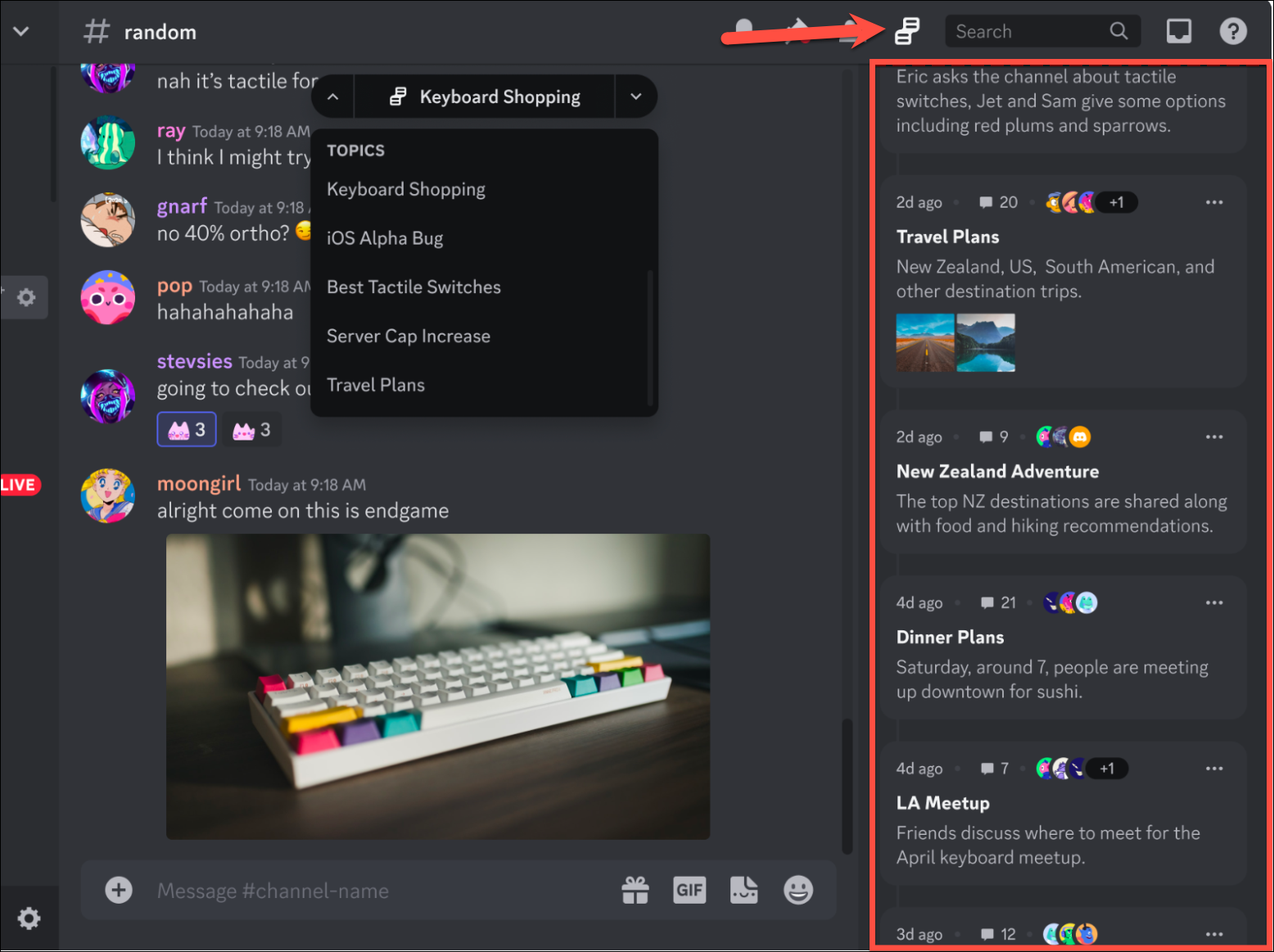Click participant avatars in New Zealand Adventure

point(1064,437)
